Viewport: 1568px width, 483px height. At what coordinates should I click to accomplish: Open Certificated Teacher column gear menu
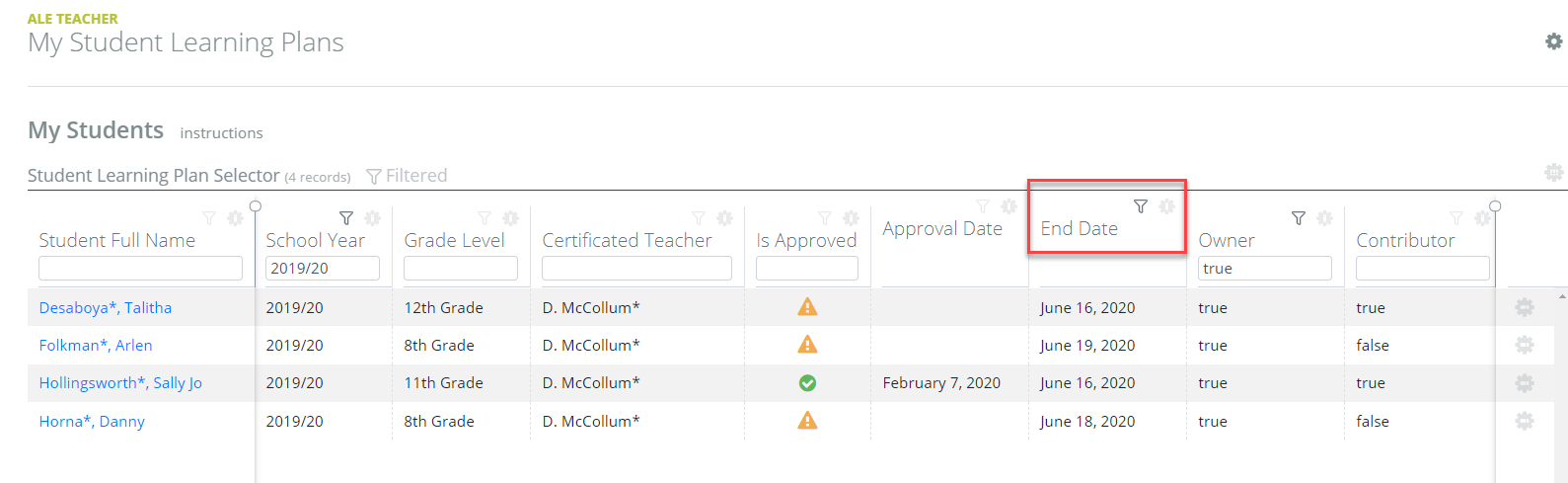pos(724,218)
